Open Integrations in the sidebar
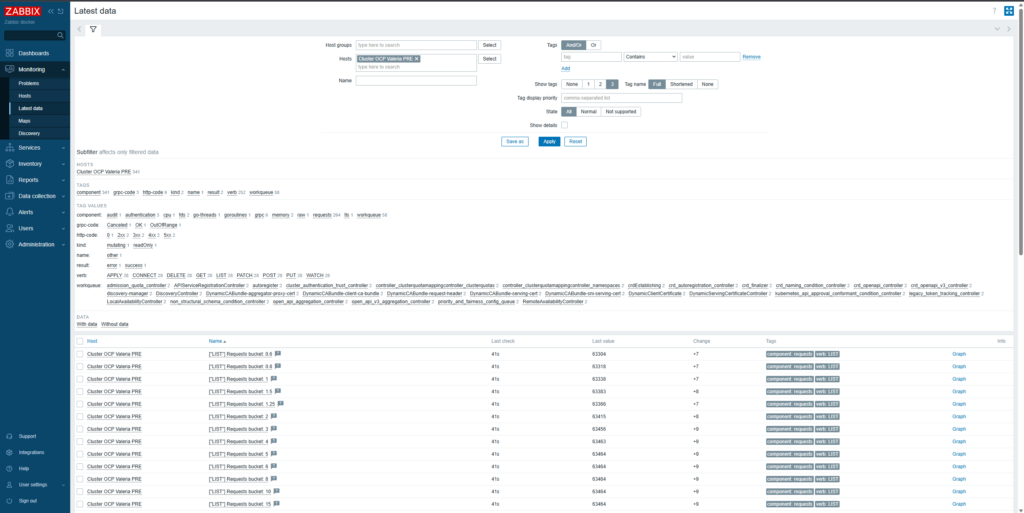Screen dimensions: 1024x513 [31, 452]
